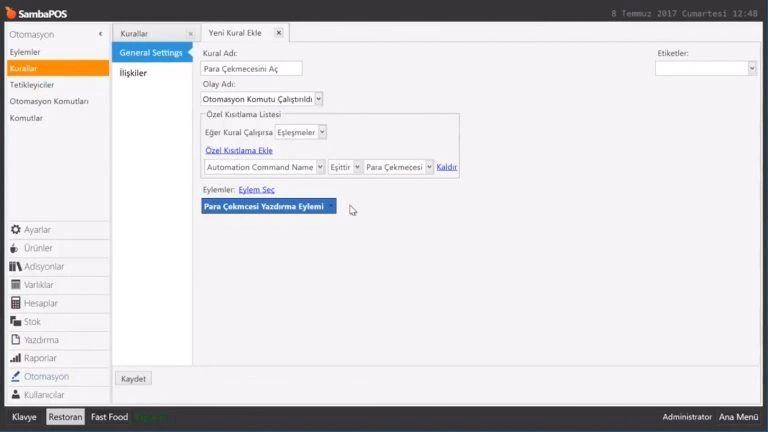
Task: Click the Kaydet button
Action: coord(133,379)
